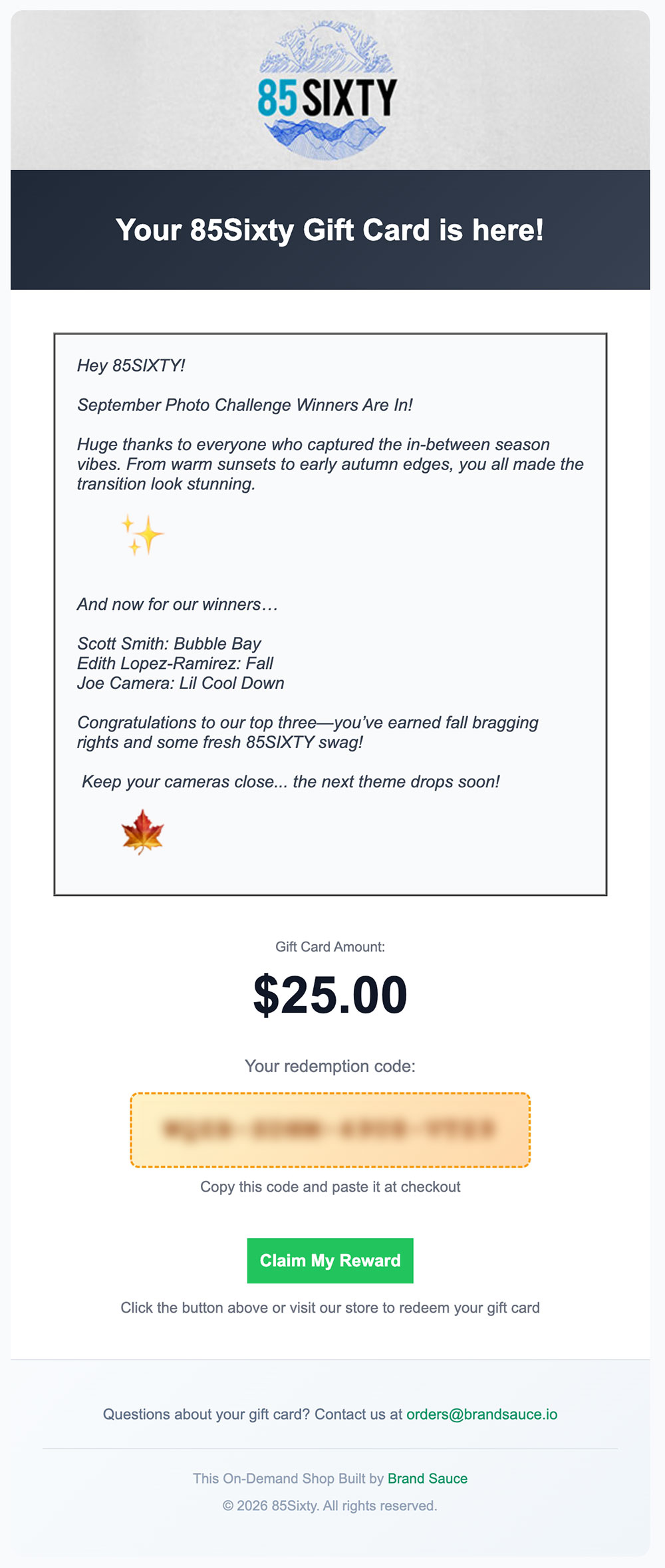Screen dimensions: 665x1568
Task: Click the $25.00 gift card amount
Action: (330, 995)
